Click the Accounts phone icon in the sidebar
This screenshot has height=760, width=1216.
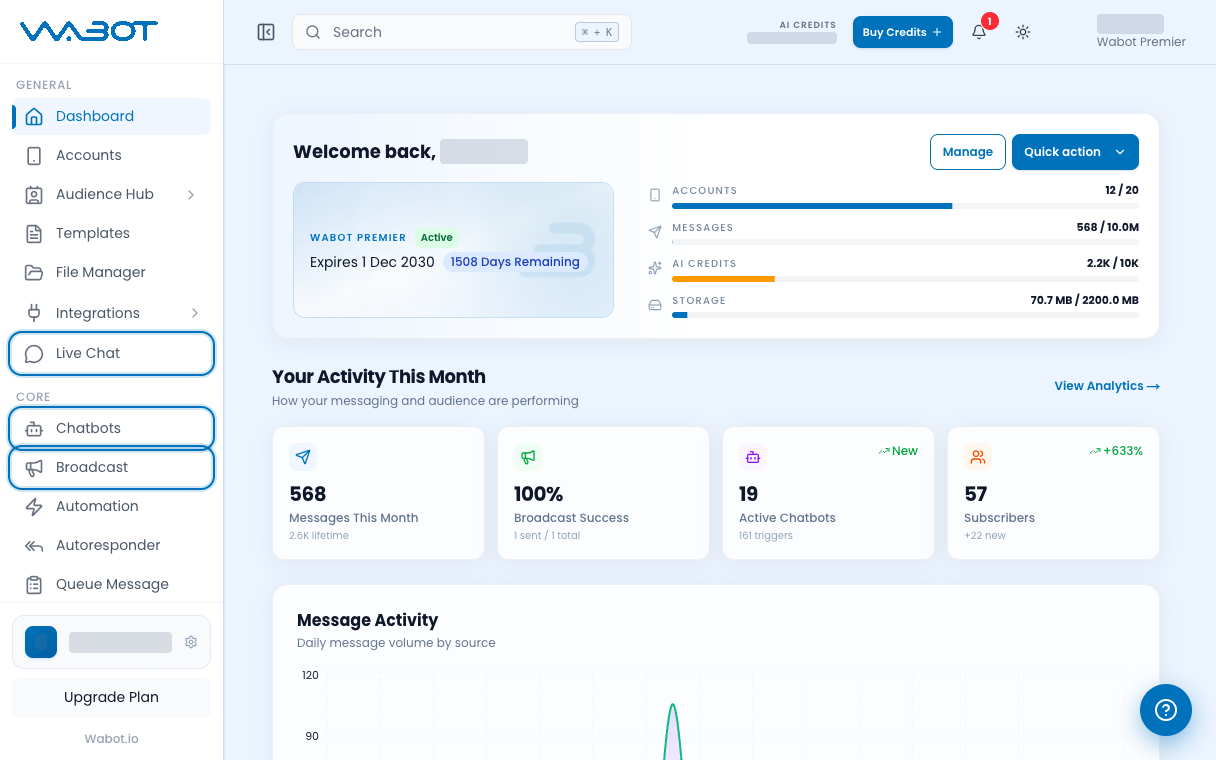tap(34, 155)
